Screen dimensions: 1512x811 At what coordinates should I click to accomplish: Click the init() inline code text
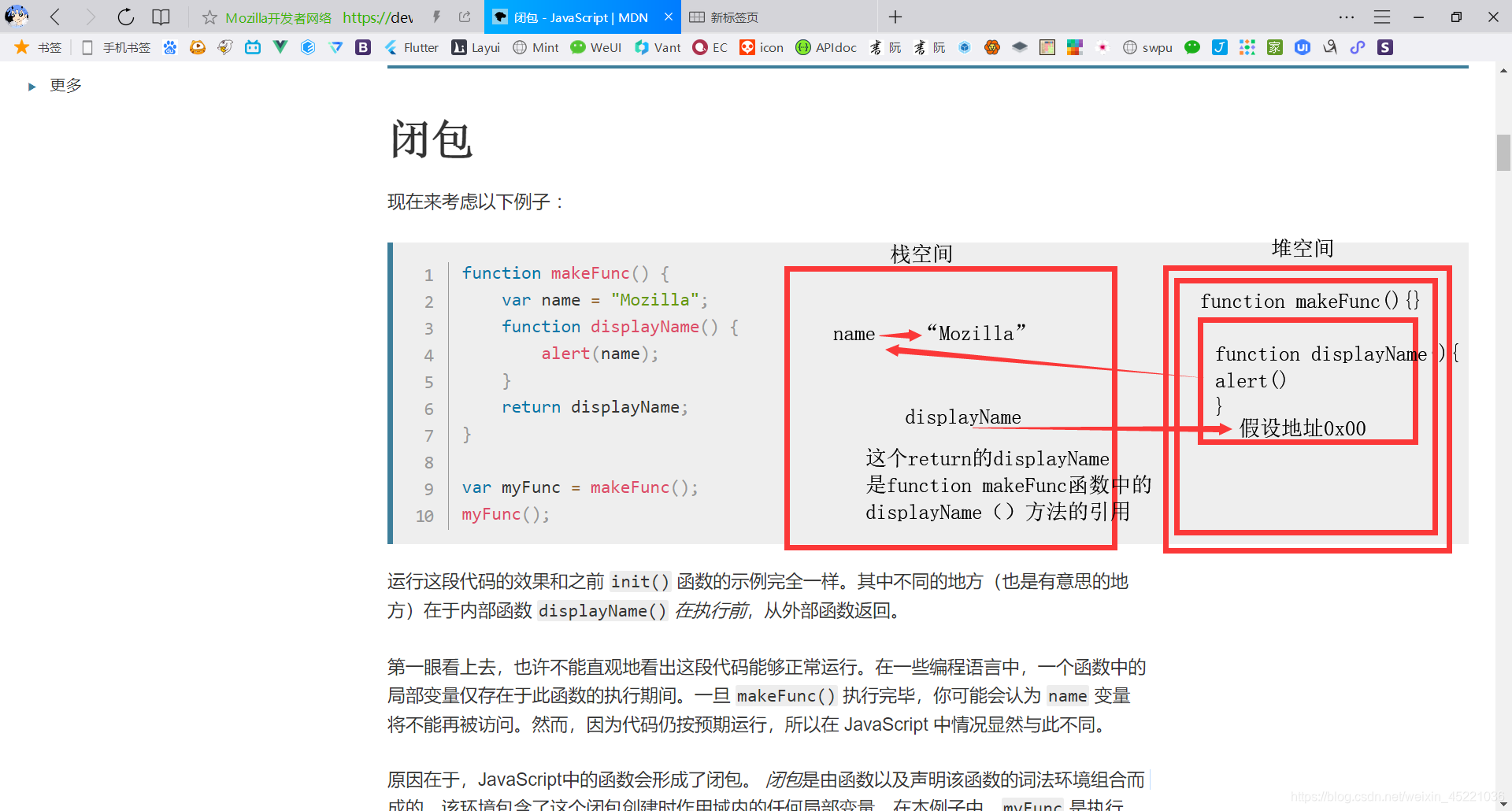tap(640, 581)
